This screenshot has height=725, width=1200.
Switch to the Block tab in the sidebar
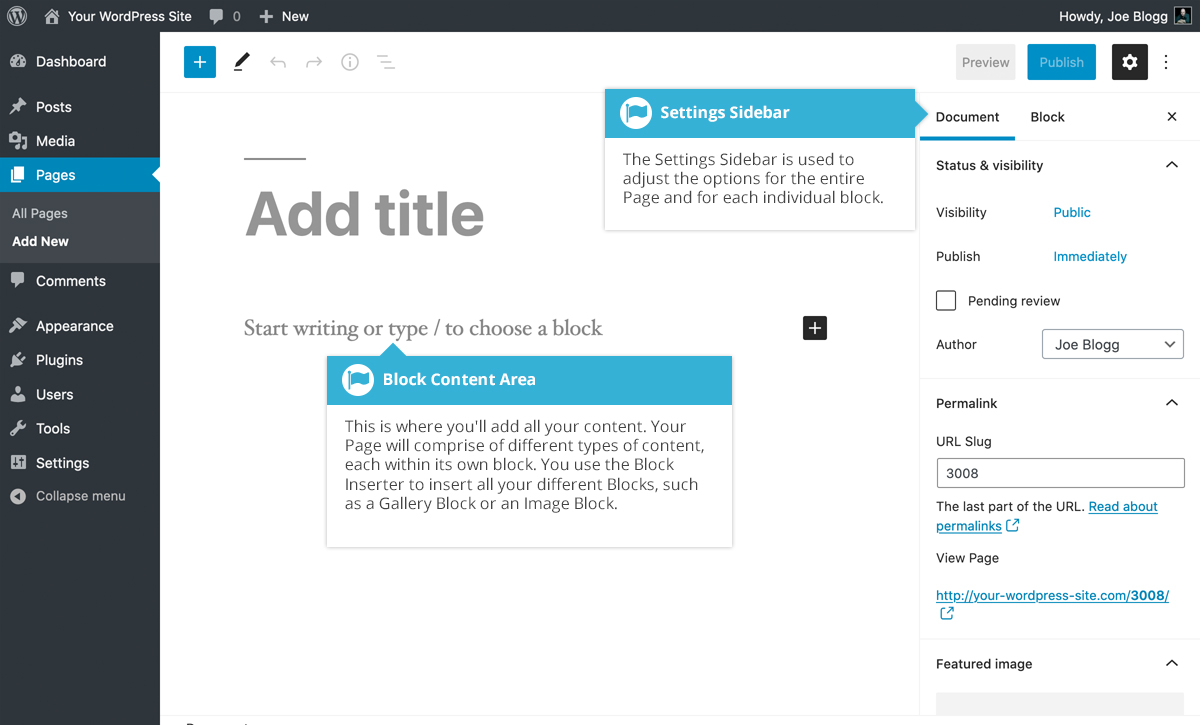click(1047, 117)
